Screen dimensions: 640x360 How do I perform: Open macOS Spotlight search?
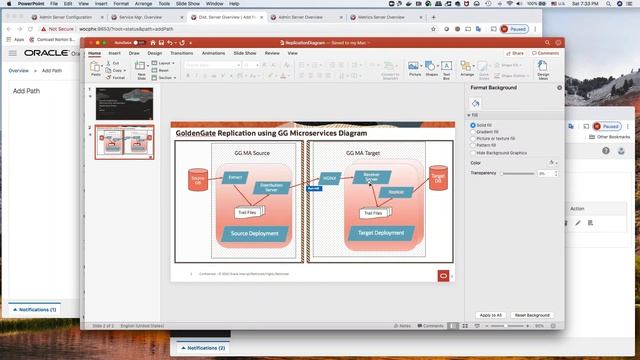click(x=609, y=4)
